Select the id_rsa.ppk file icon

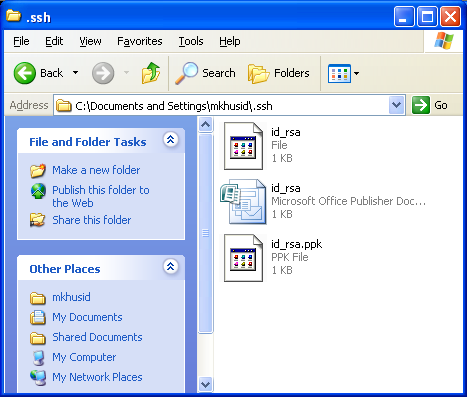pos(243,258)
